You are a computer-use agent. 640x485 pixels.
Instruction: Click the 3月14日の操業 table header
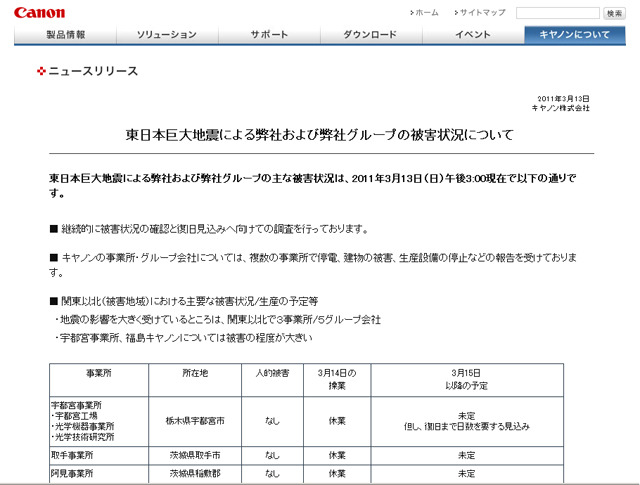[x=337, y=379]
